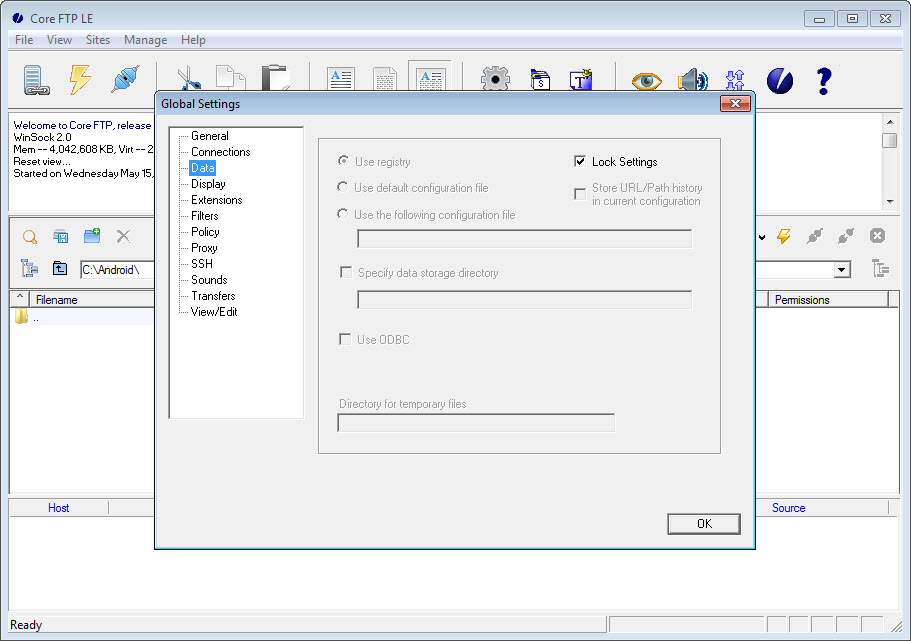This screenshot has width=911, height=641.
Task: Click the log pane scrollbar down arrow
Action: [x=890, y=202]
